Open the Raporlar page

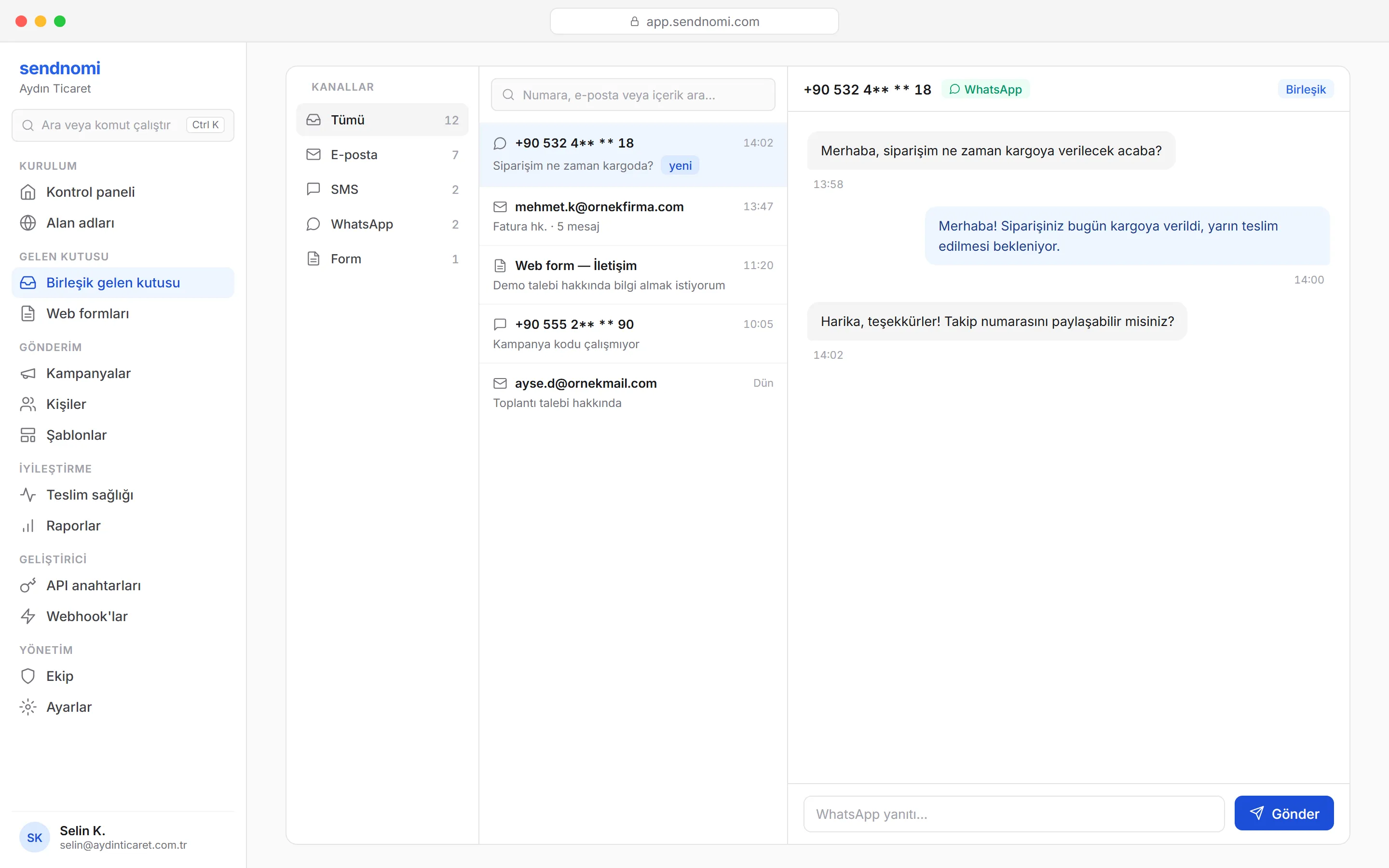pyautogui.click(x=123, y=527)
